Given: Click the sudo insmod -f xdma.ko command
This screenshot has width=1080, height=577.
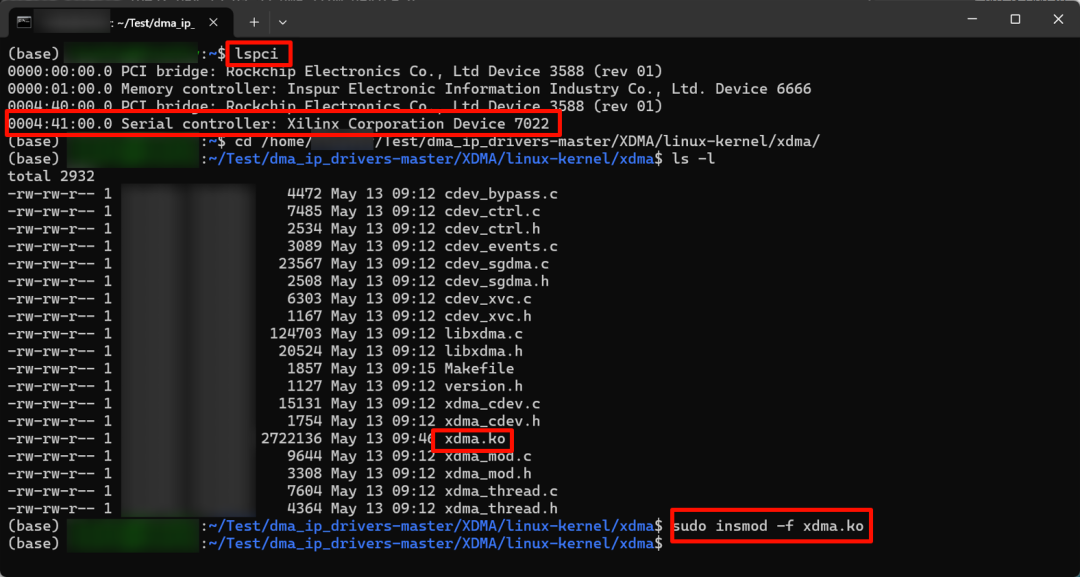Looking at the screenshot, I should 770,525.
